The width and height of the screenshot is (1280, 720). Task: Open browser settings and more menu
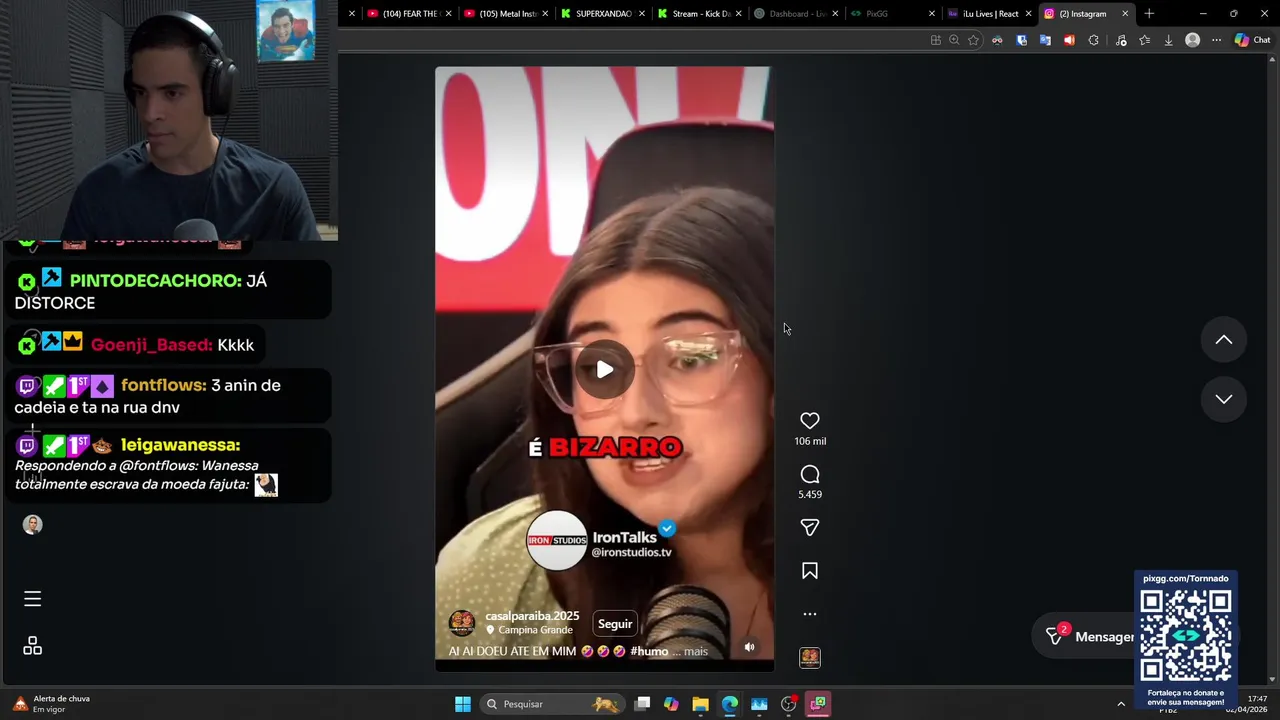point(1216,40)
